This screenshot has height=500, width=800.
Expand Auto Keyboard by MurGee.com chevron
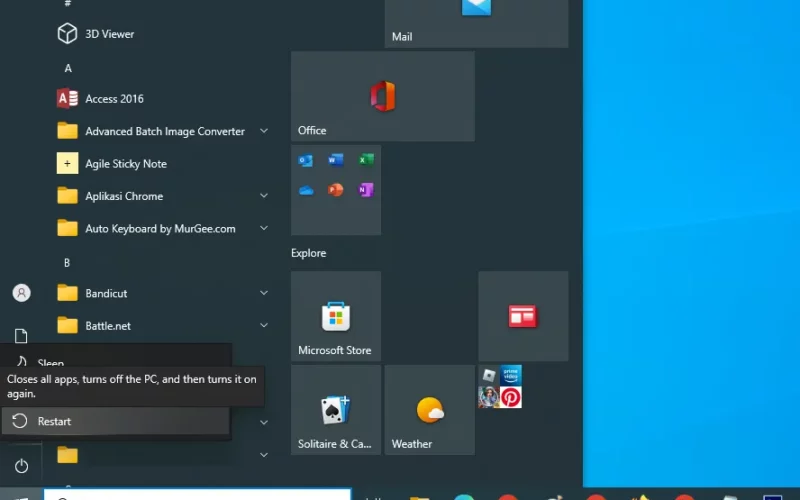264,228
